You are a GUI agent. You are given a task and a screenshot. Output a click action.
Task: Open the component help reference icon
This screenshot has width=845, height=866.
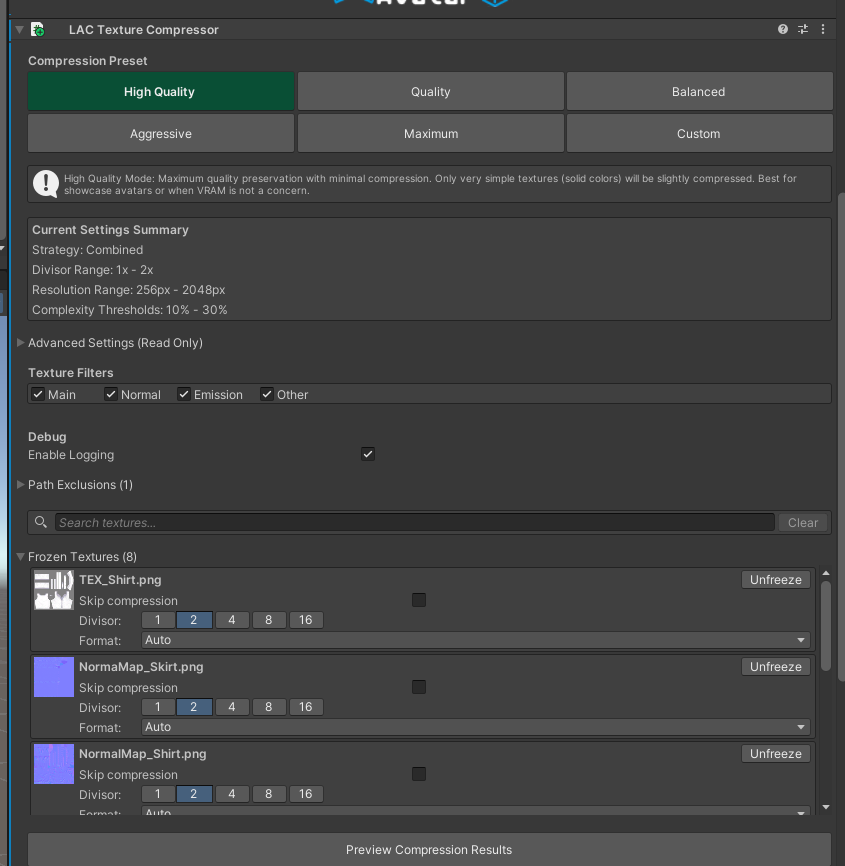tap(783, 30)
